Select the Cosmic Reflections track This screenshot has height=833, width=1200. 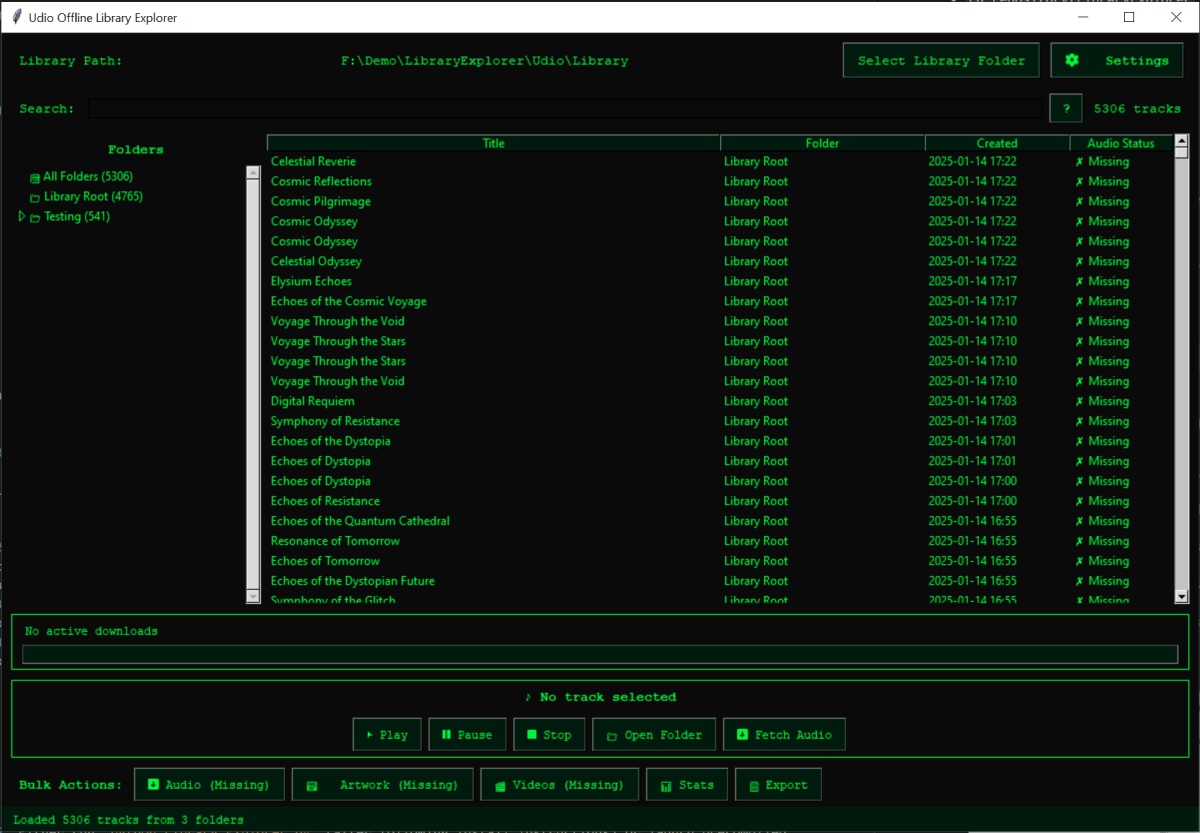point(719,181)
